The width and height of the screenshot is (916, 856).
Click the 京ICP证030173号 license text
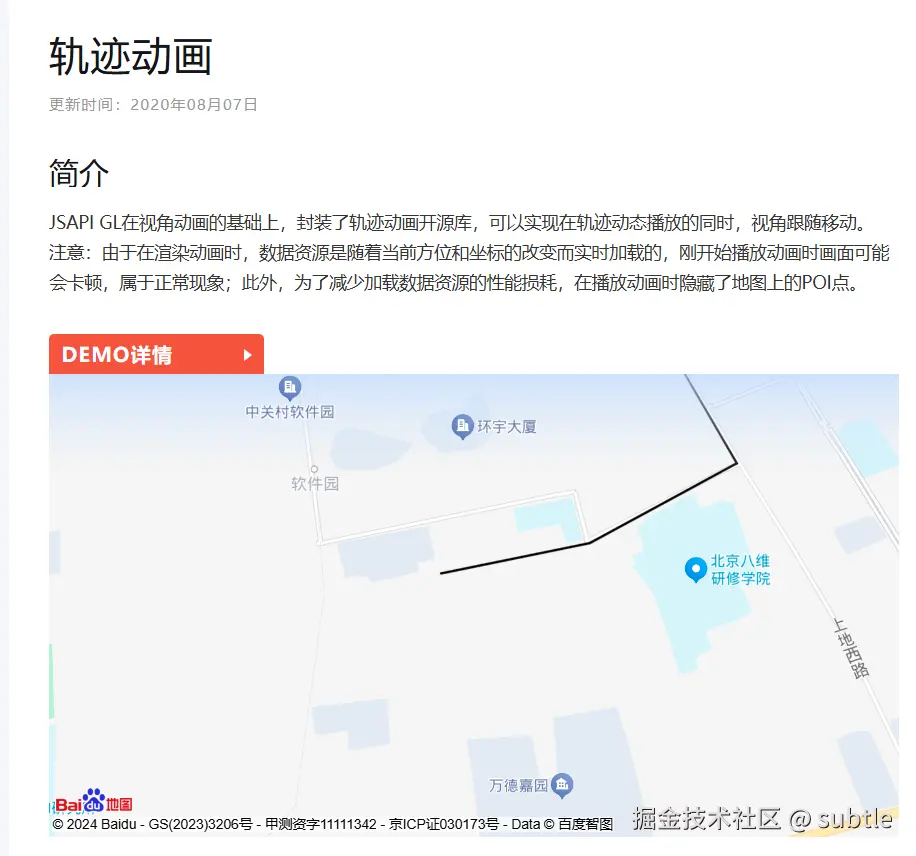coord(443,824)
